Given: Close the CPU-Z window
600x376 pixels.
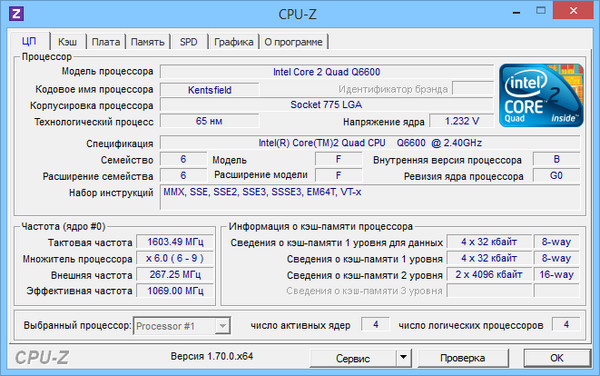Looking at the screenshot, I should point(573,10).
